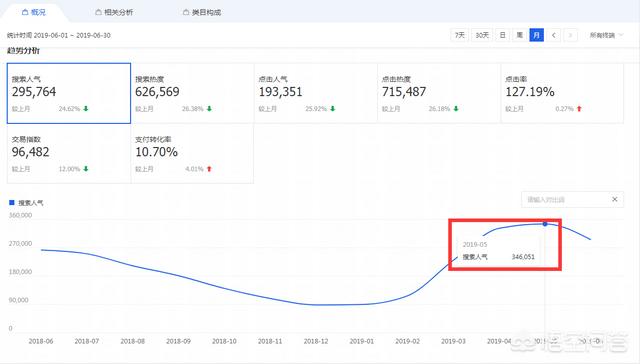Open the 概况 tab
This screenshot has width=640, height=364.
[33, 12]
